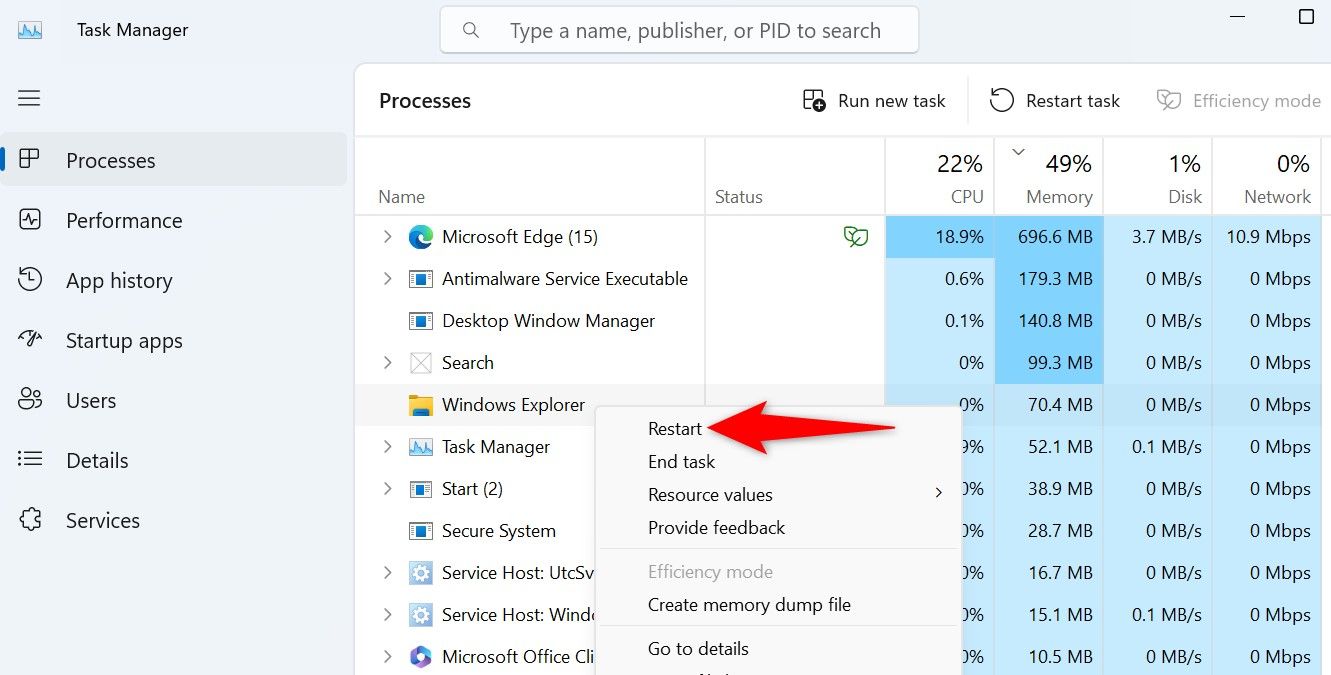Open the Resource values submenu
The height and width of the screenshot is (675, 1331).
(710, 494)
